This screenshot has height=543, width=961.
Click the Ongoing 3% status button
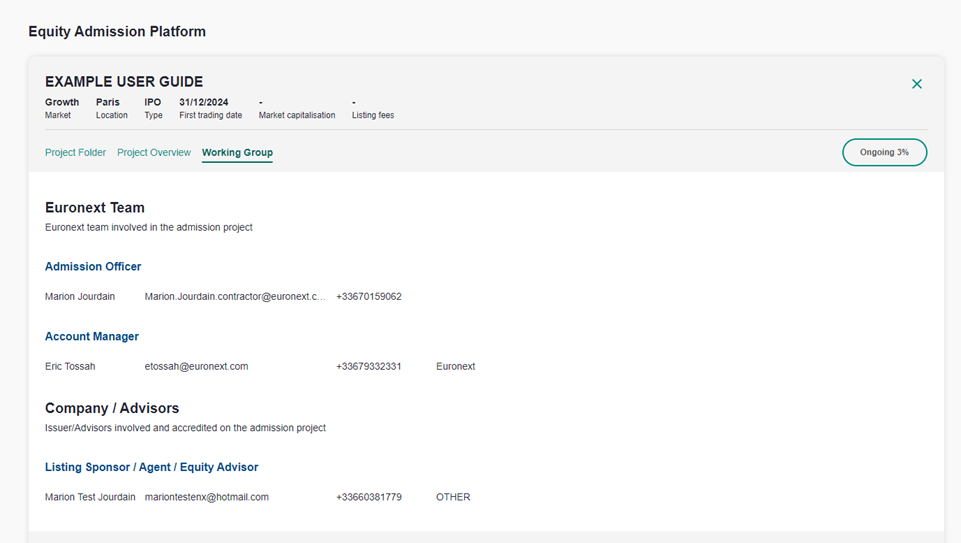tap(884, 152)
